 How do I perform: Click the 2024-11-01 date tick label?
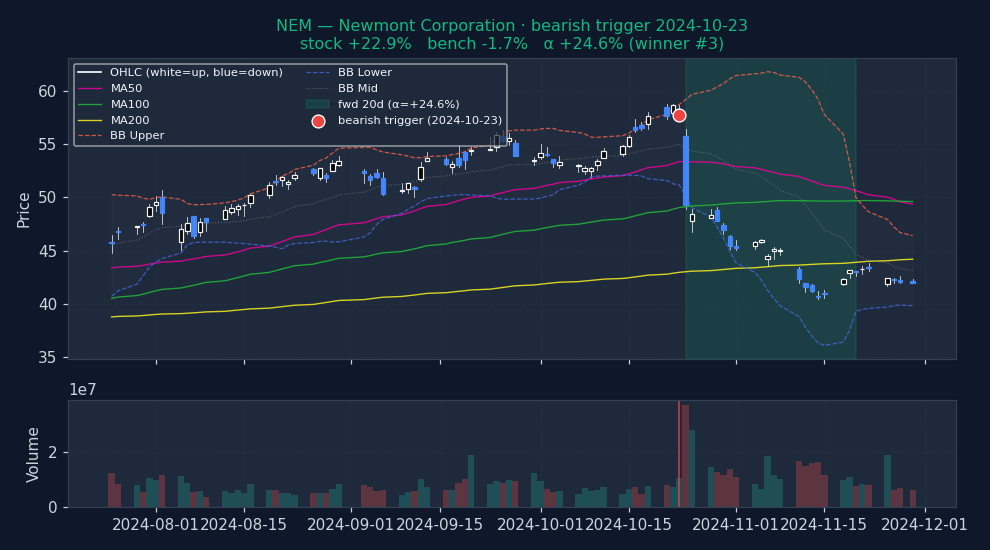(x=735, y=525)
